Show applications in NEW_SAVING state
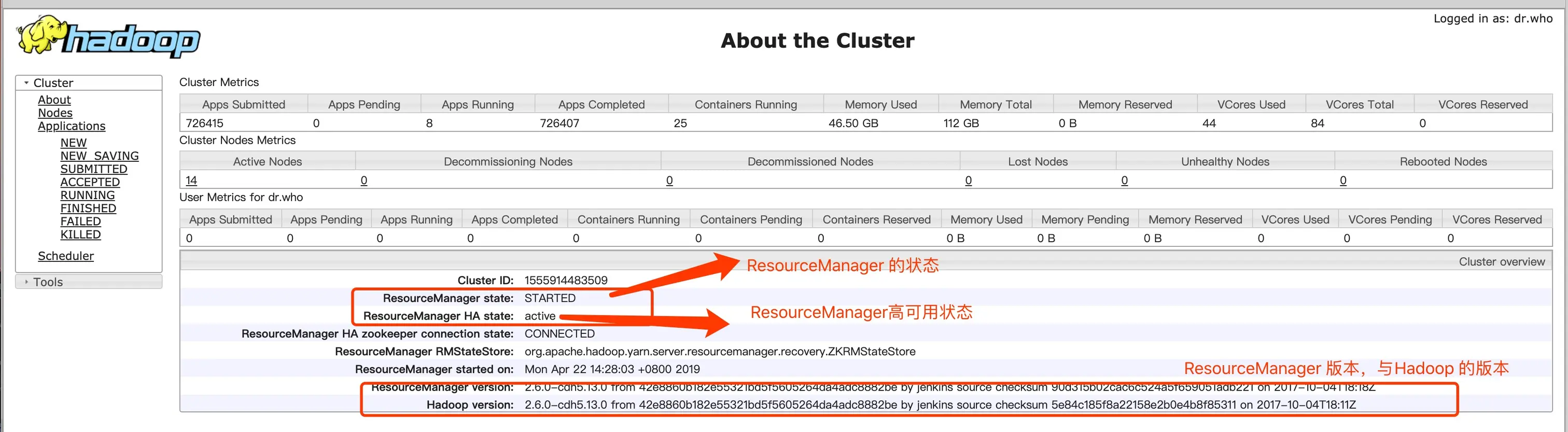 point(99,156)
